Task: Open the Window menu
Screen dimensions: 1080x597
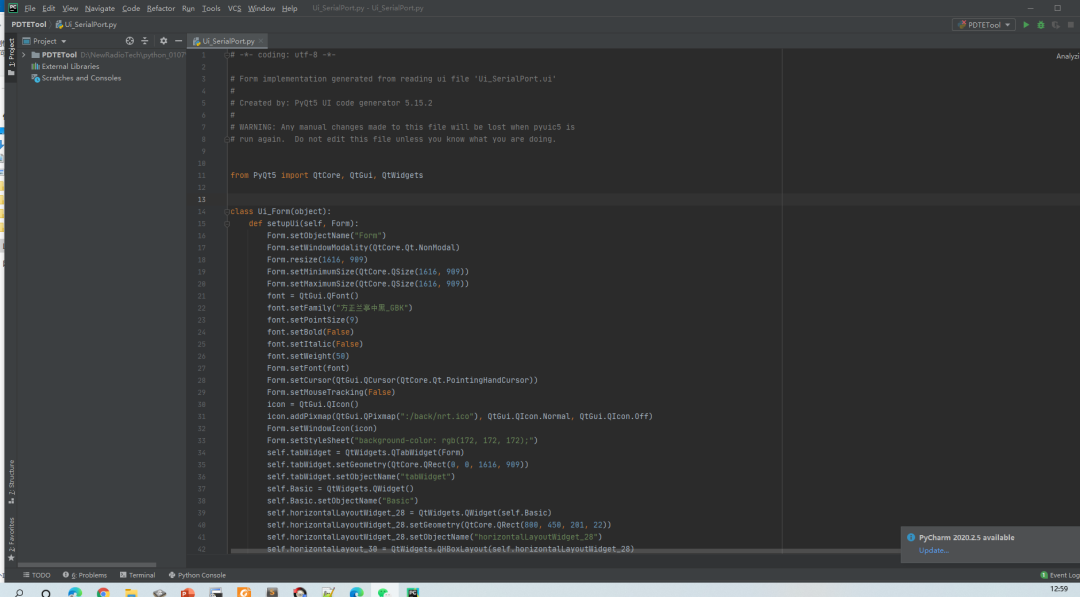Action: point(261,8)
